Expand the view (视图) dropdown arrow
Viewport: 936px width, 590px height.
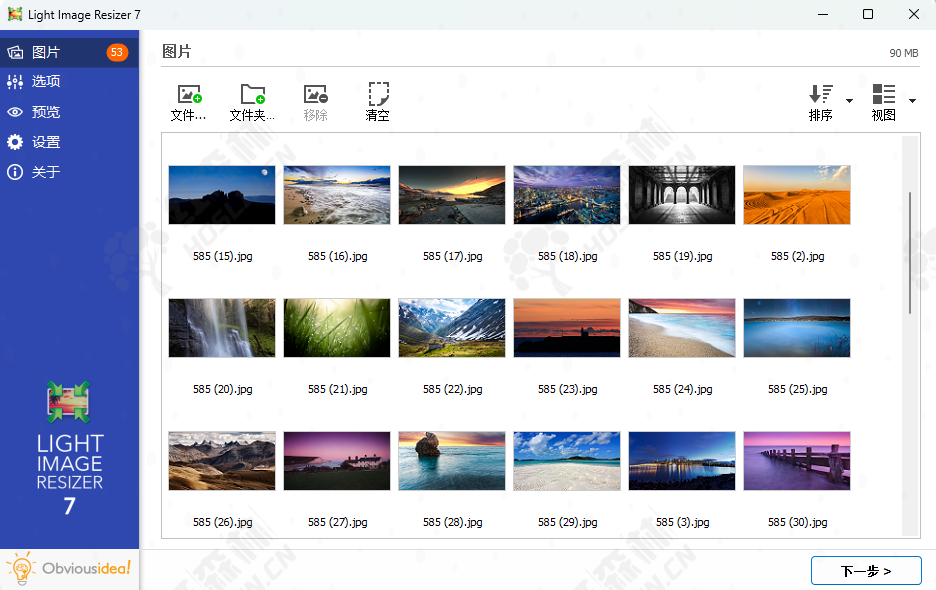point(912,101)
